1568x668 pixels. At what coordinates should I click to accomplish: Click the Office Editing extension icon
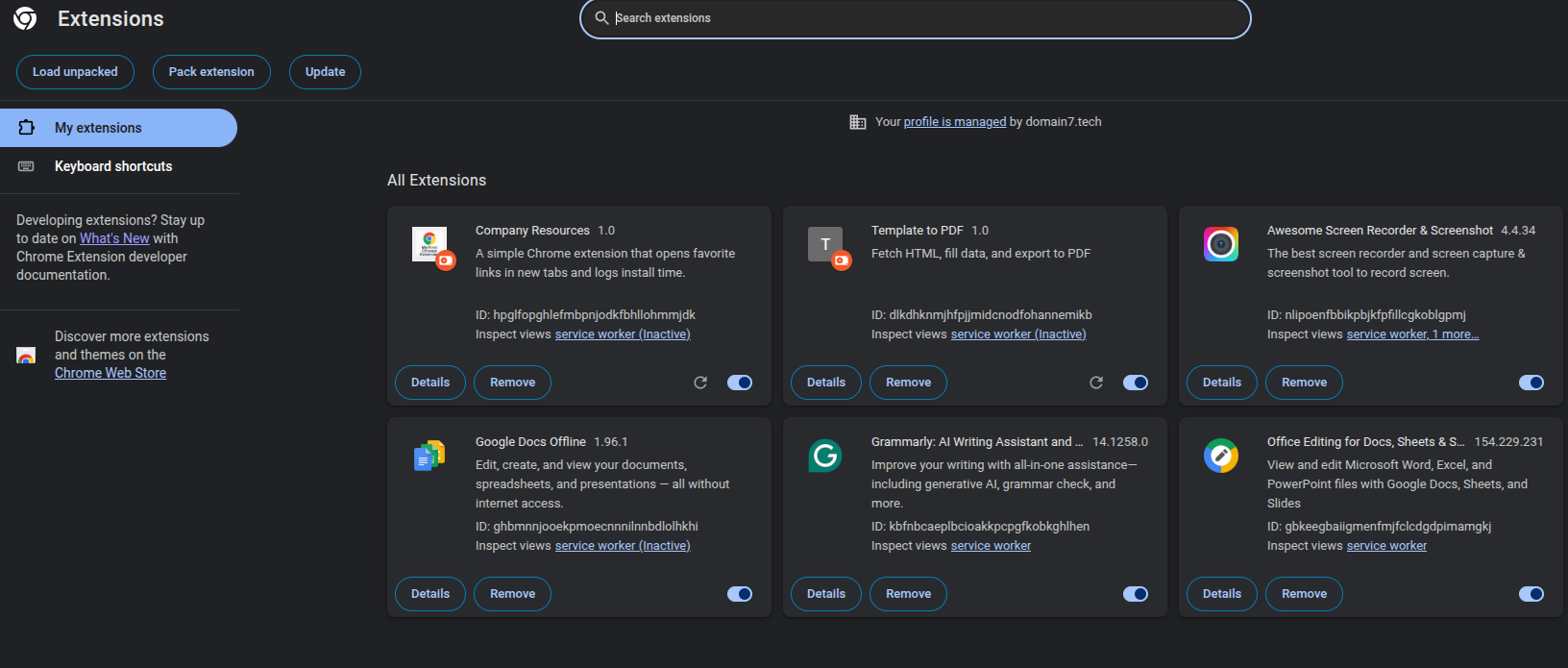(x=1221, y=456)
